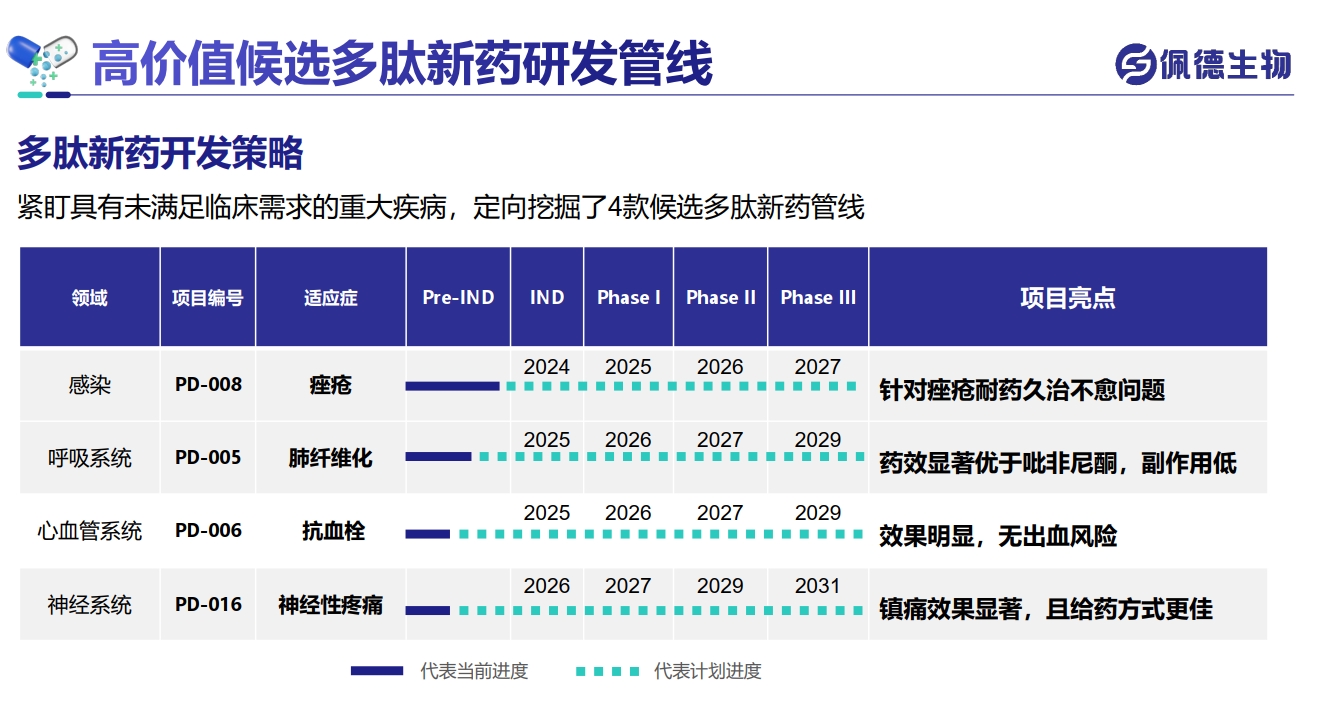Click the 感染 field cell
Screen dimensions: 1331x705
point(90,385)
